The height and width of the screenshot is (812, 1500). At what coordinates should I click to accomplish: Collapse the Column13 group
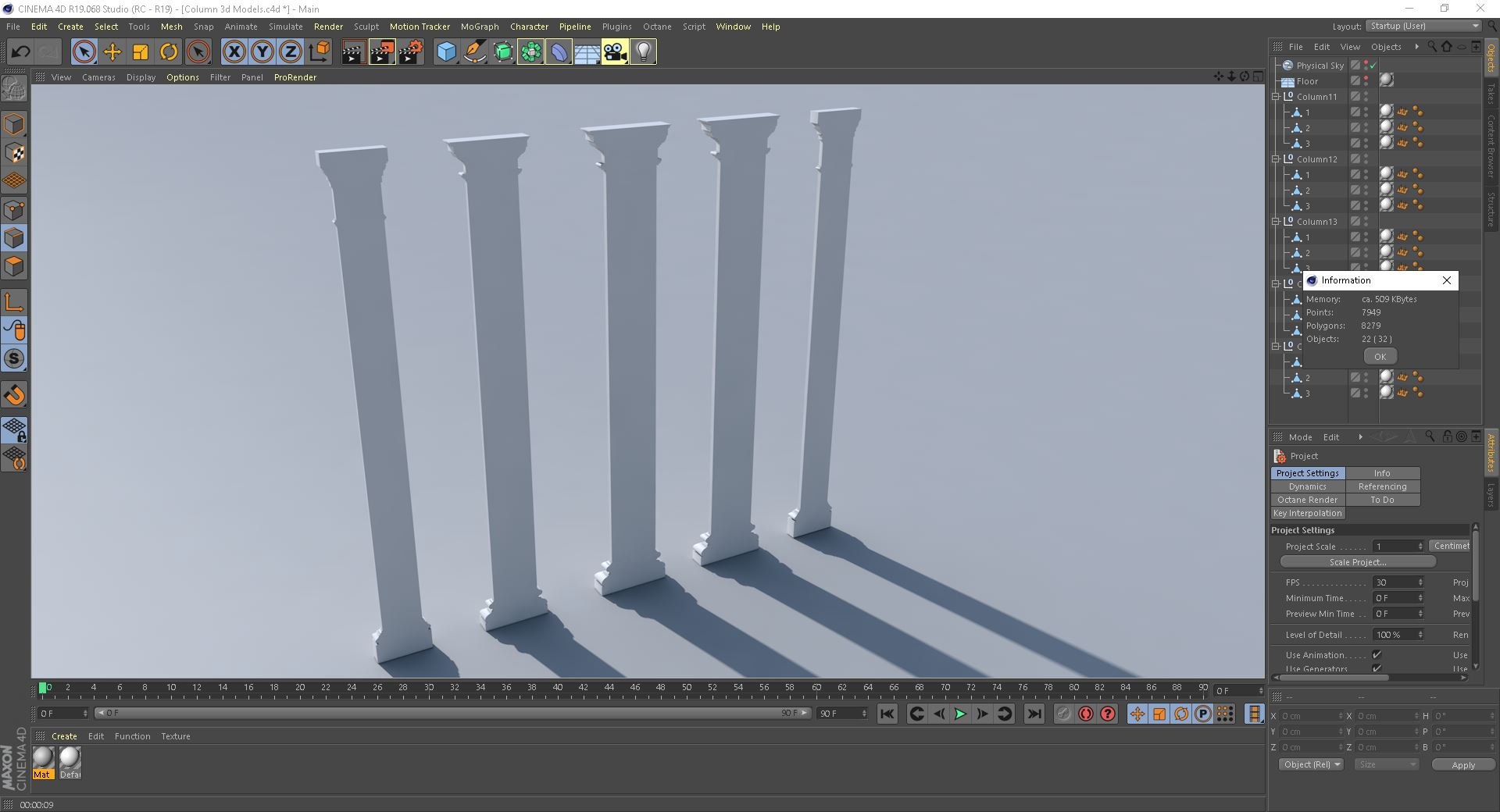click(1276, 222)
